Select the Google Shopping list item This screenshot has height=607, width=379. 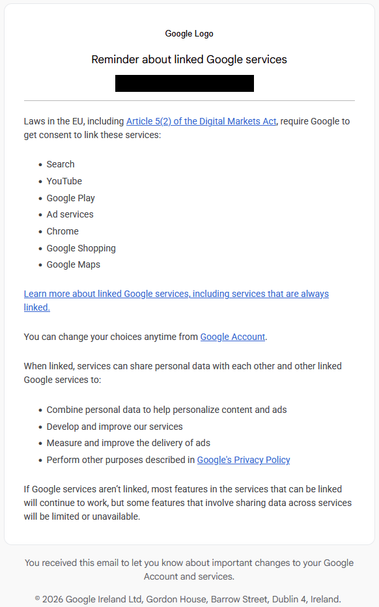pyautogui.click(x=81, y=248)
